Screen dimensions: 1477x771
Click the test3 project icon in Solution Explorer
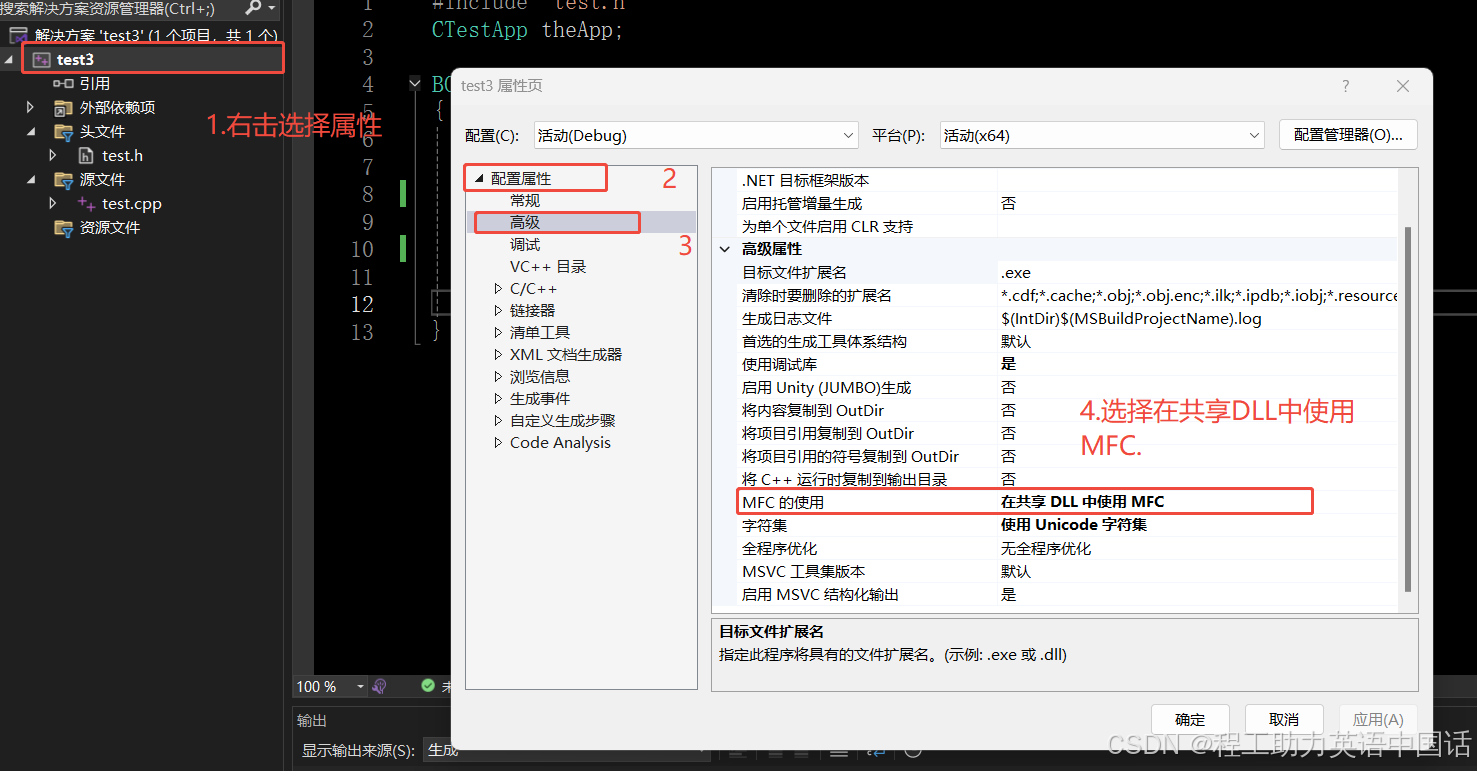(40, 59)
